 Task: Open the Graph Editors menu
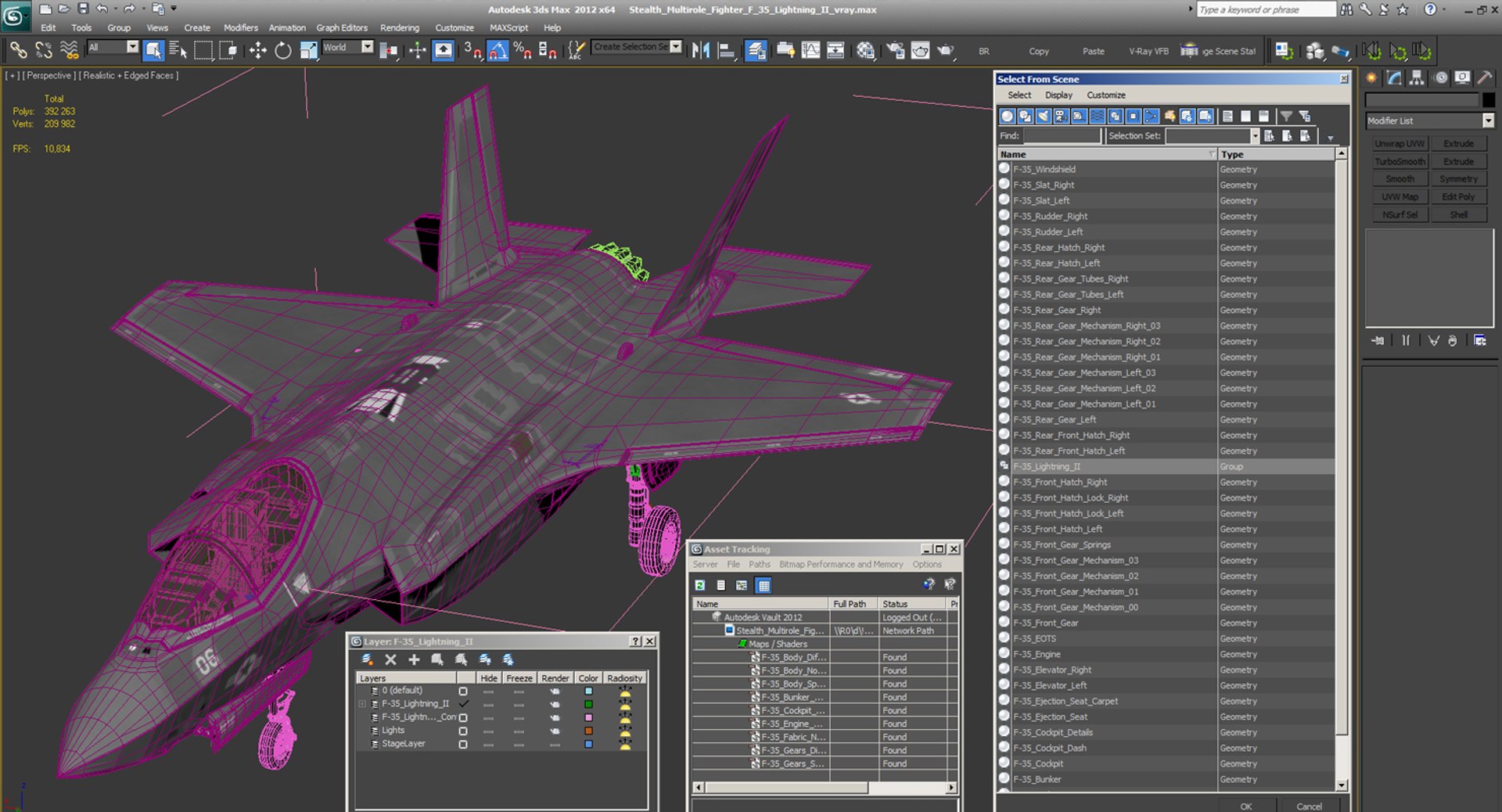tap(341, 27)
